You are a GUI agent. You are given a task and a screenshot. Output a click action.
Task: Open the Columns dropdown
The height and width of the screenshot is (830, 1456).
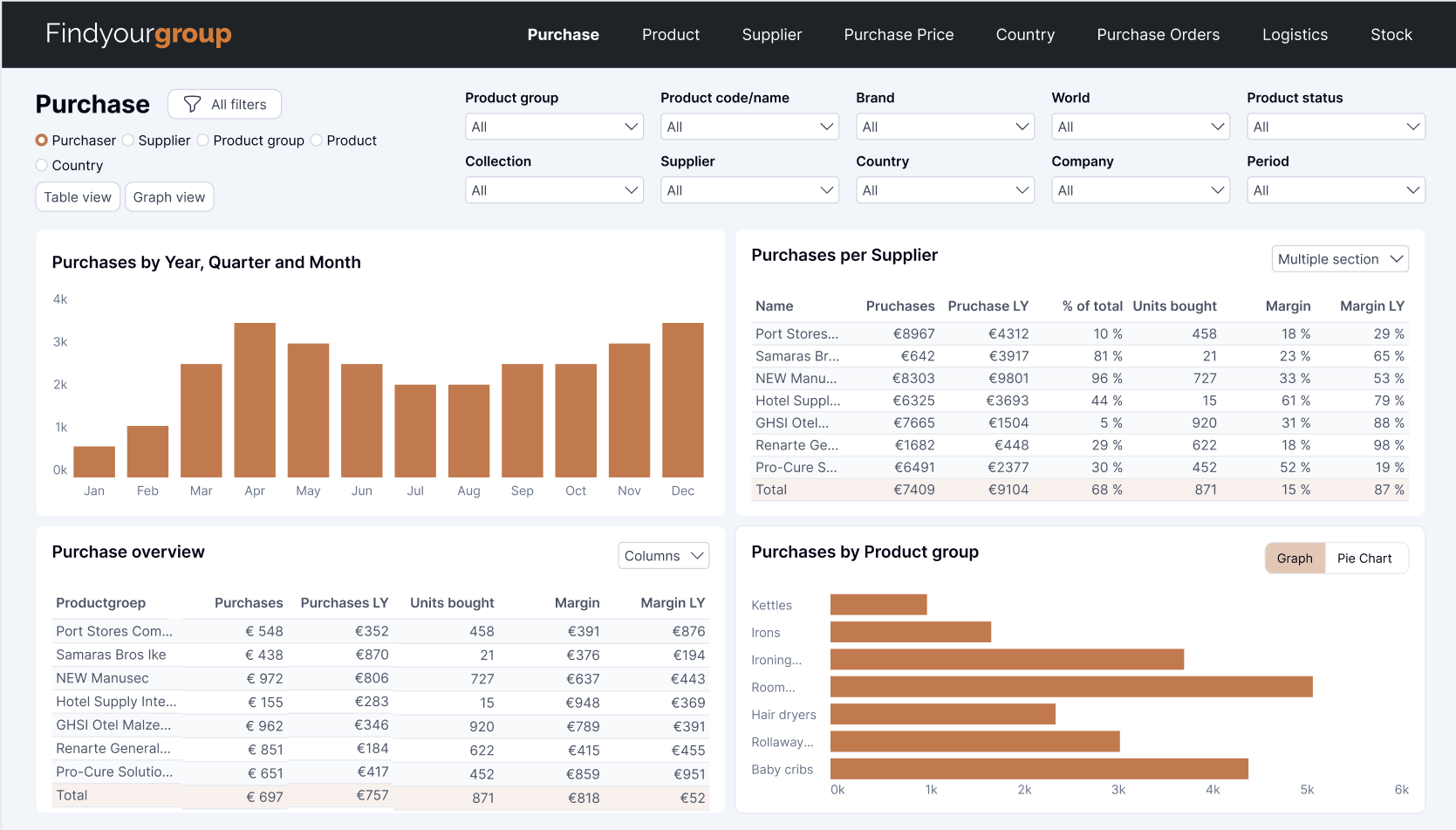664,556
